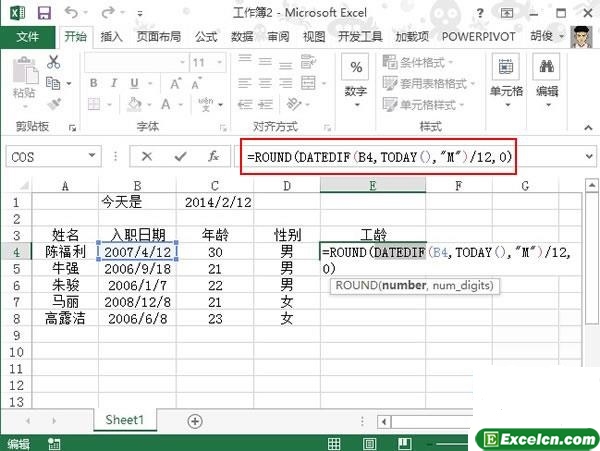Image resolution: width=600 pixels, height=451 pixels.
Task: Add a new sheet with plus button
Action: (193, 421)
